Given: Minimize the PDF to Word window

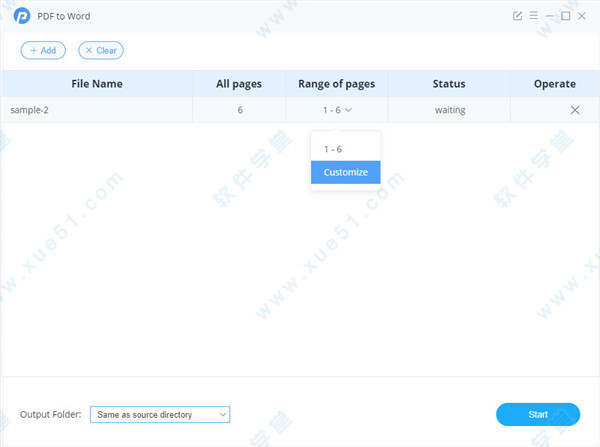Looking at the screenshot, I should click(x=550, y=16).
